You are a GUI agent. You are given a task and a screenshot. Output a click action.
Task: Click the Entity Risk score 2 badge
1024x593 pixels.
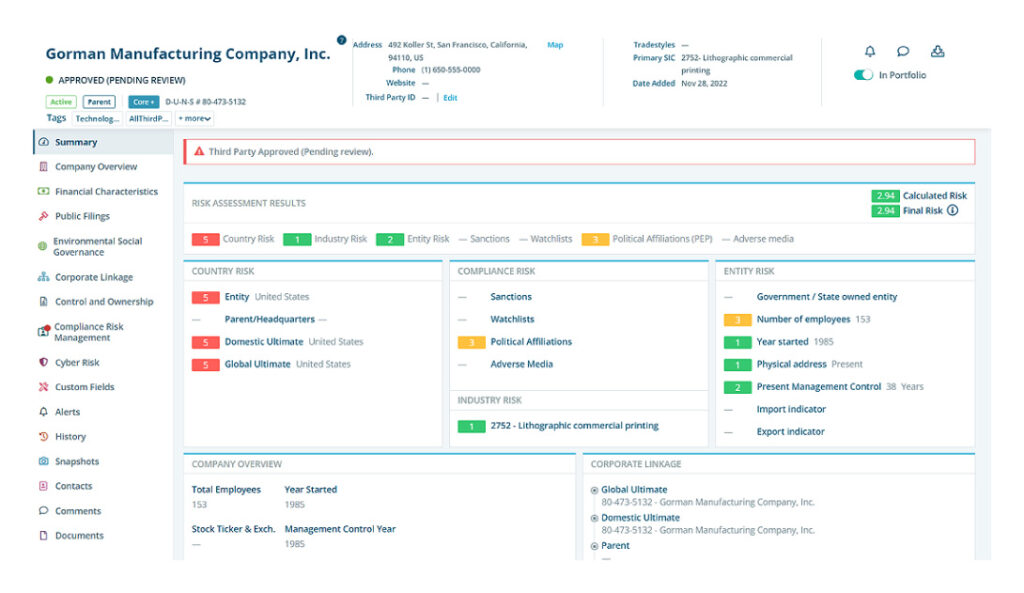390,240
